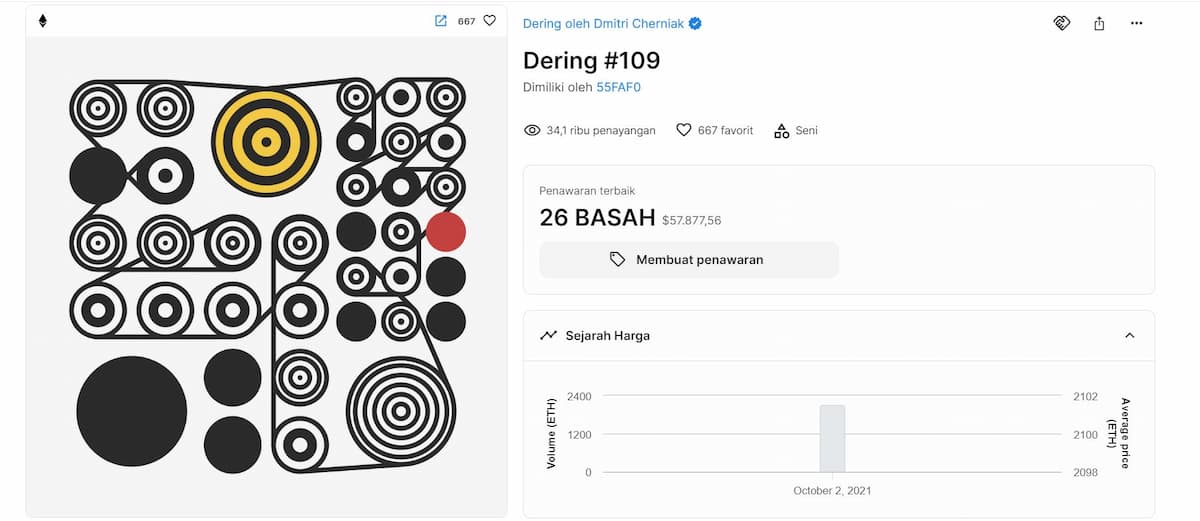Select the Seni category icon
The width and height of the screenshot is (1200, 521).
click(782, 130)
